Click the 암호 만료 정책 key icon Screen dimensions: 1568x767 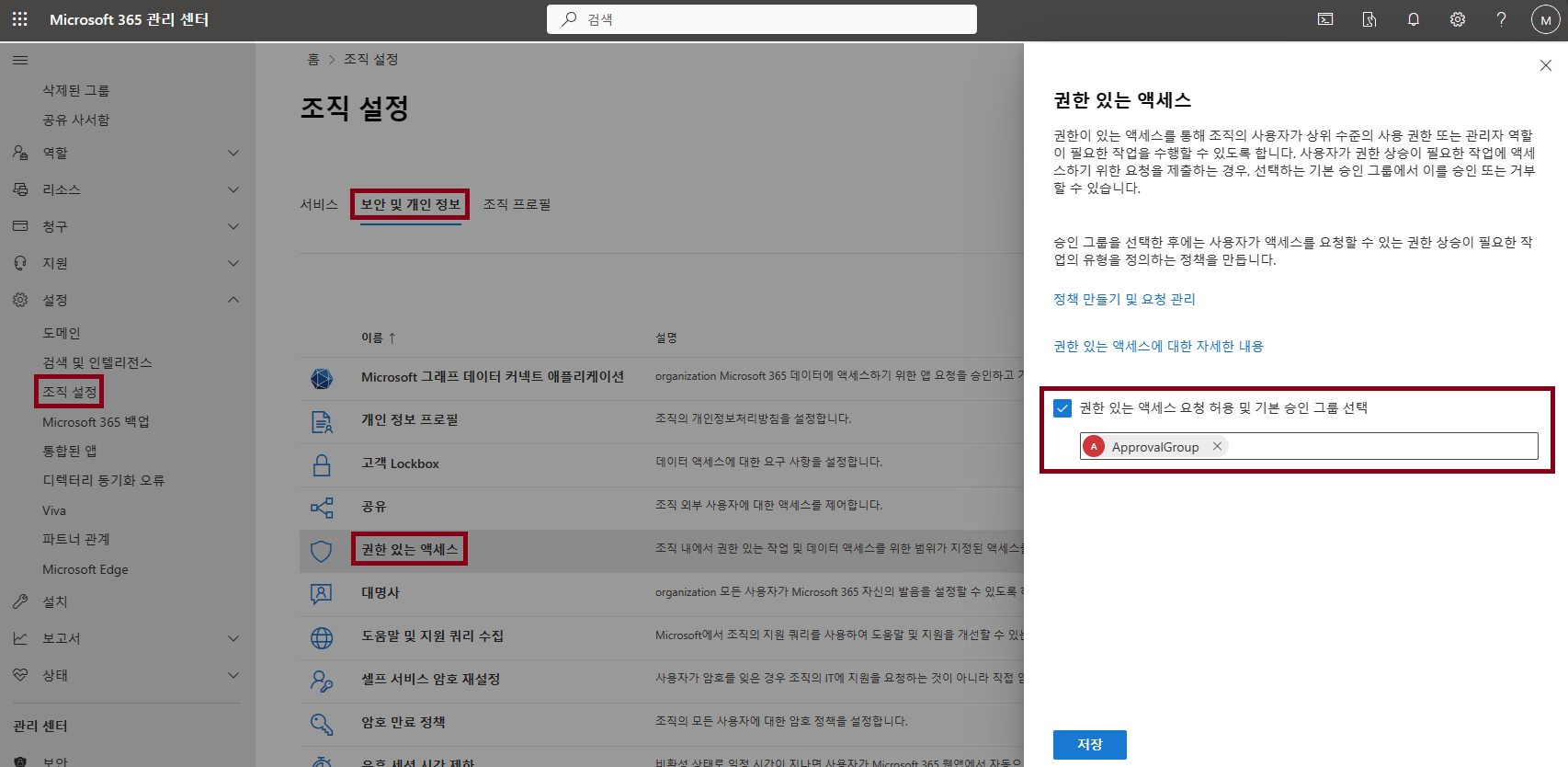tap(321, 724)
